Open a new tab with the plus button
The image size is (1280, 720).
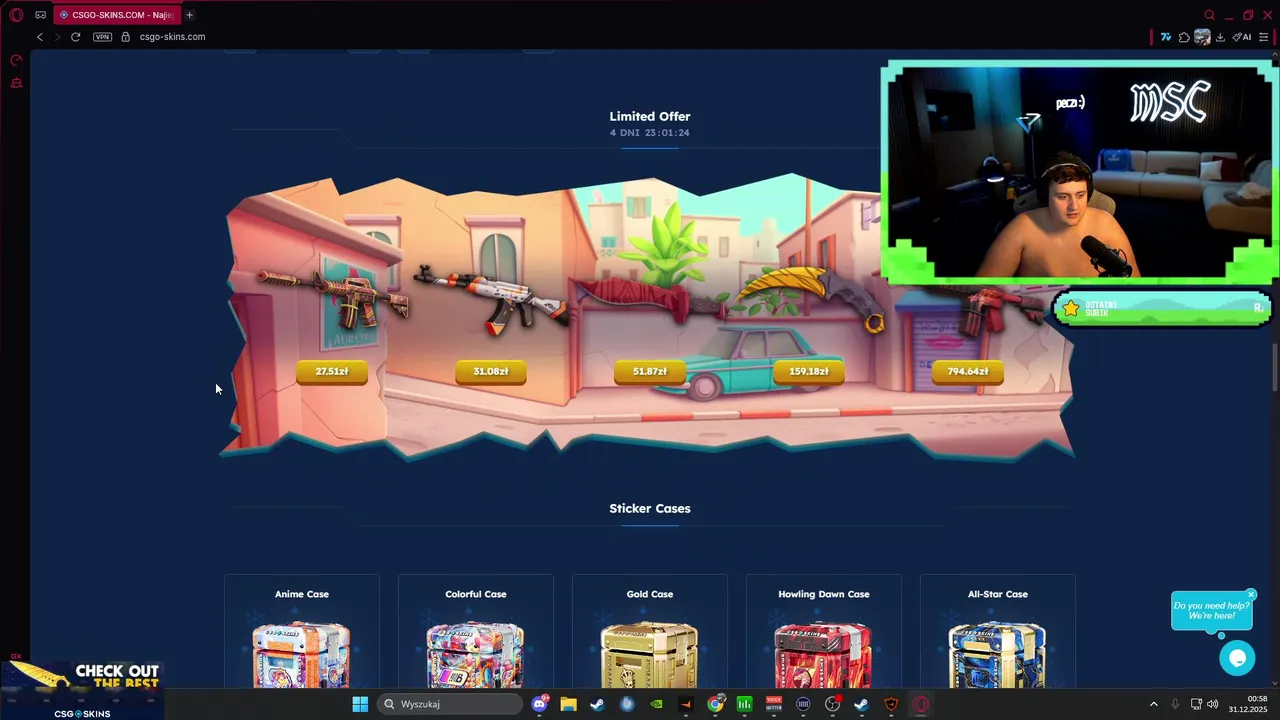pyautogui.click(x=189, y=15)
